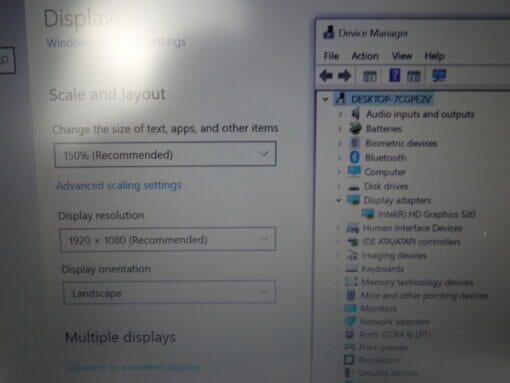Select the Network adapters icon
The image size is (510, 383).
coord(350,321)
